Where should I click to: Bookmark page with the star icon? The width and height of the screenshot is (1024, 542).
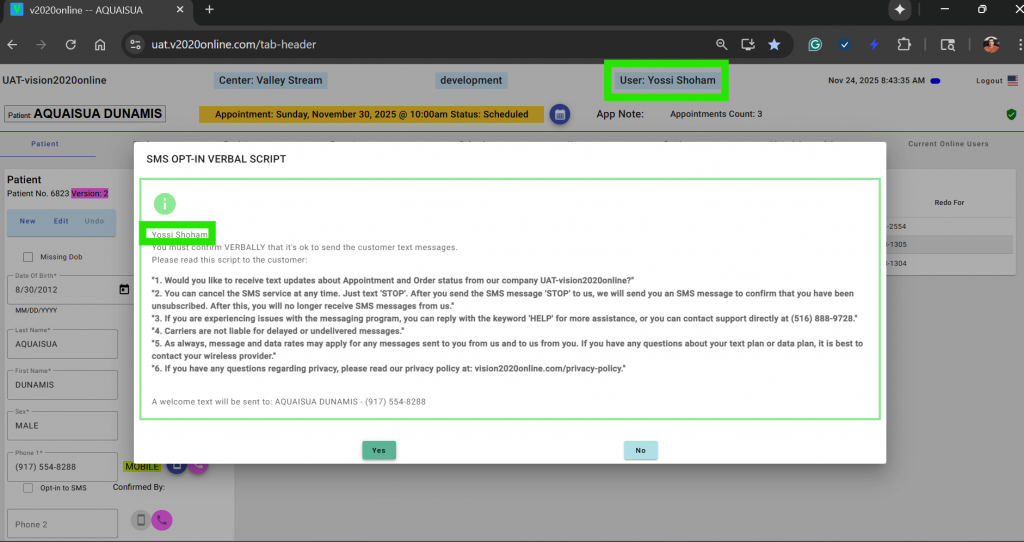(774, 45)
